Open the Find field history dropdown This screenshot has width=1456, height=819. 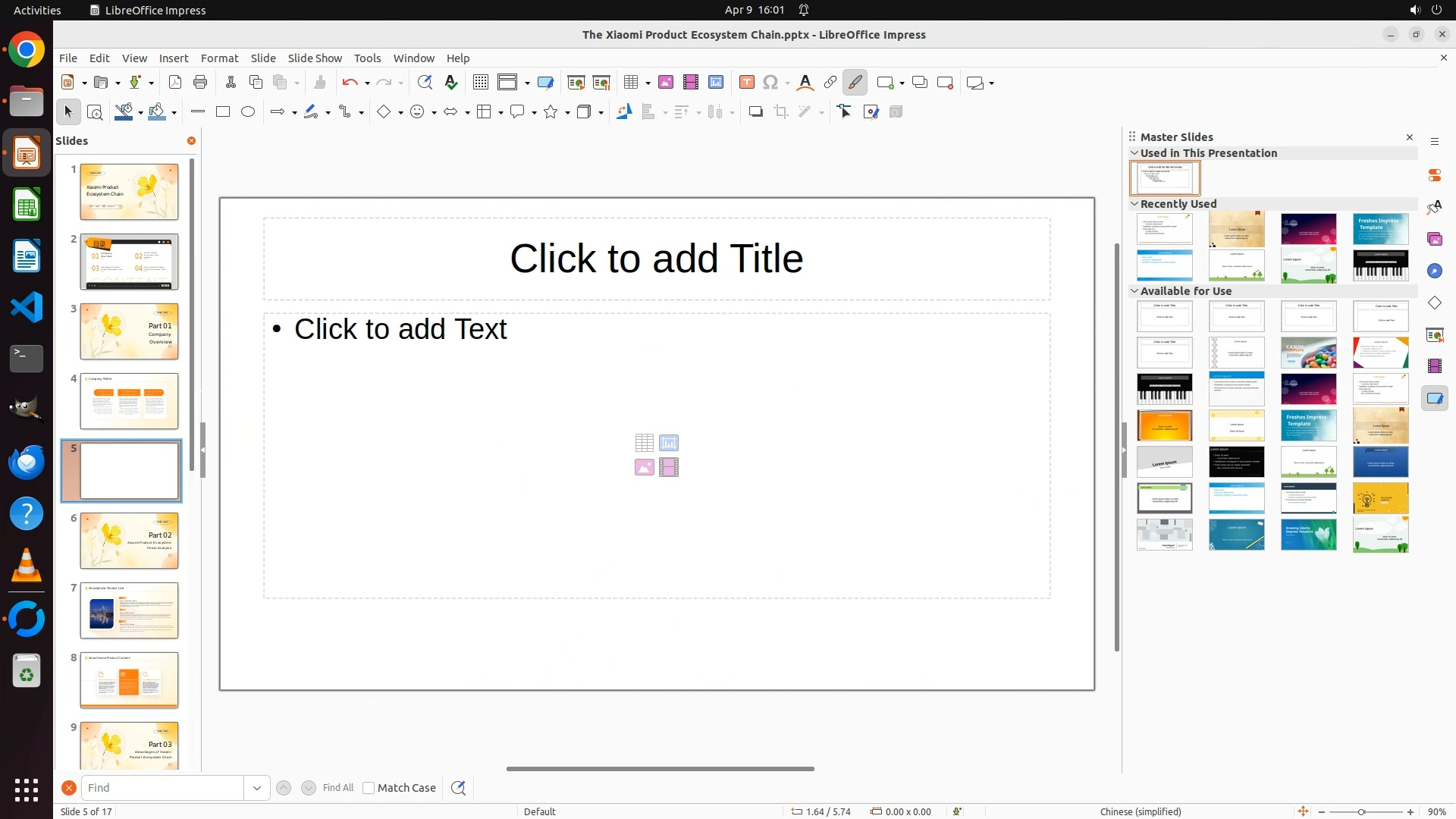[x=257, y=788]
